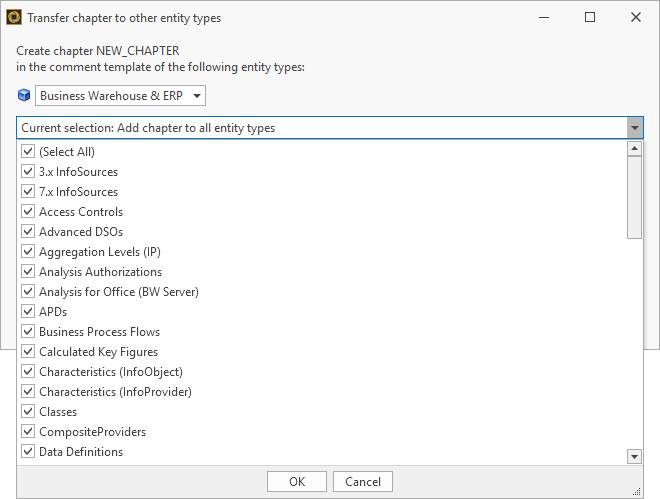Toggle Analysis for Office (BW Server)
This screenshot has width=660, height=499.
[28, 292]
